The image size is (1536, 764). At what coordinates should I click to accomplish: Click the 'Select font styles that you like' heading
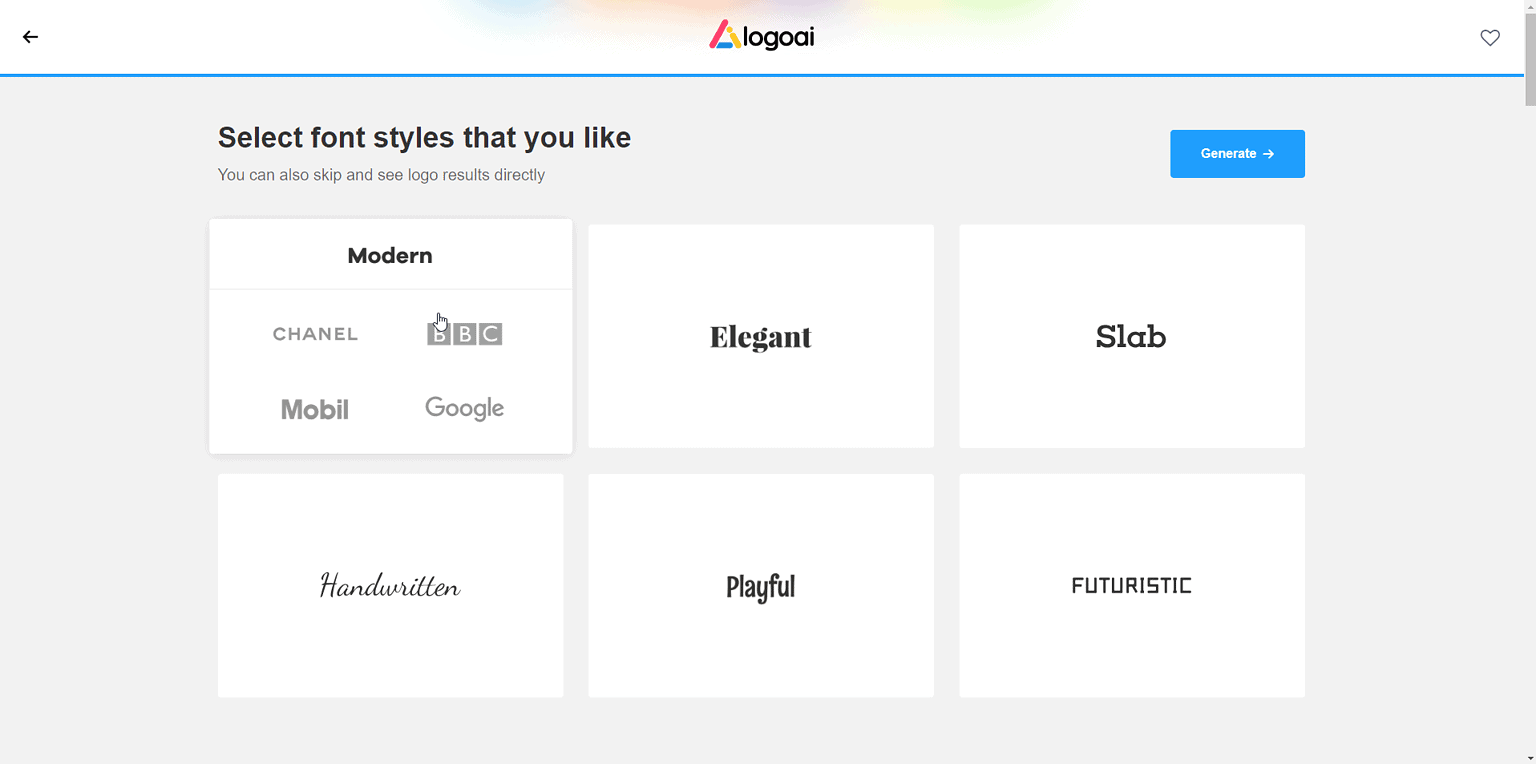click(x=424, y=137)
